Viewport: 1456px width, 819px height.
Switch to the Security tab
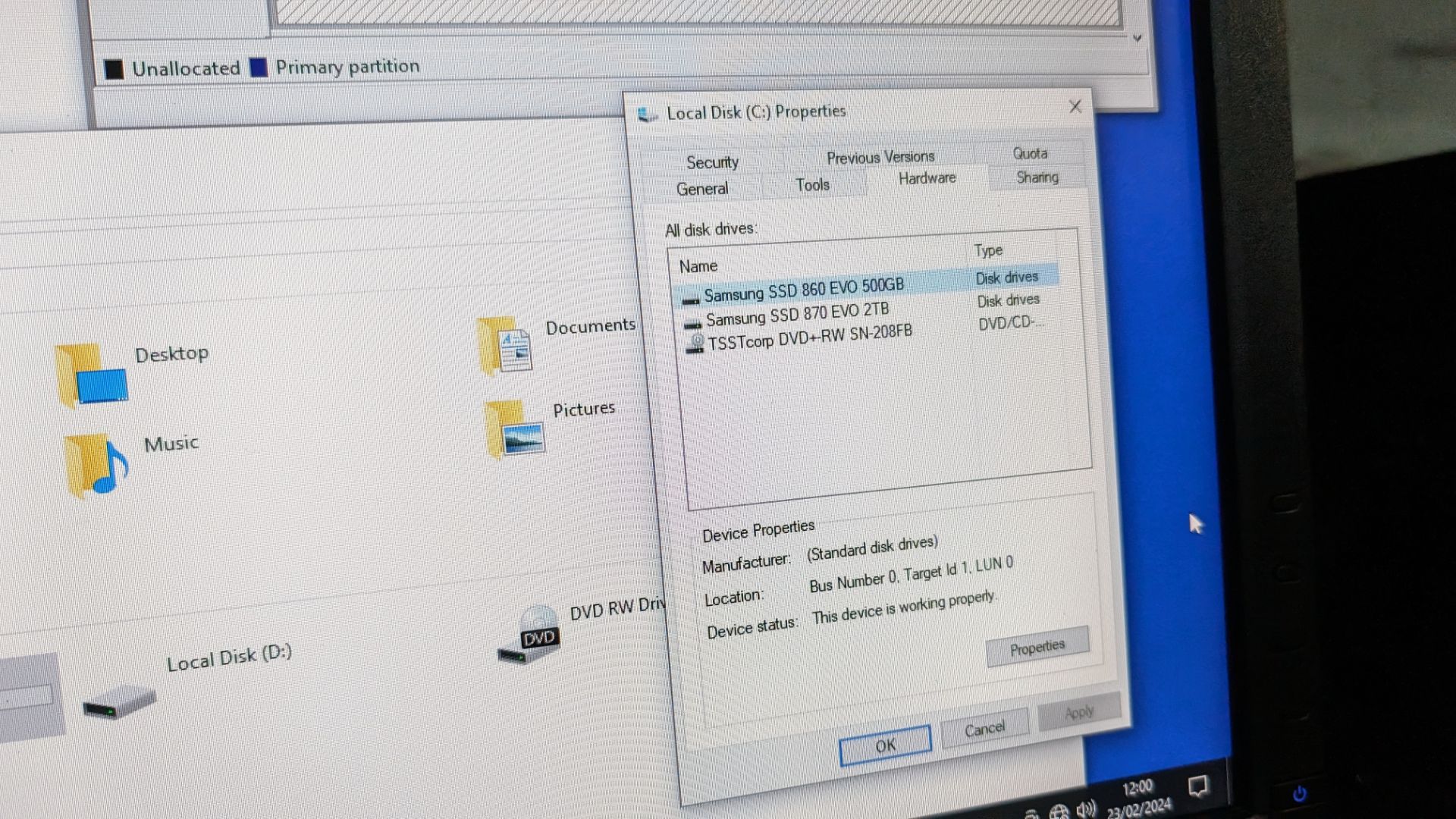[712, 162]
